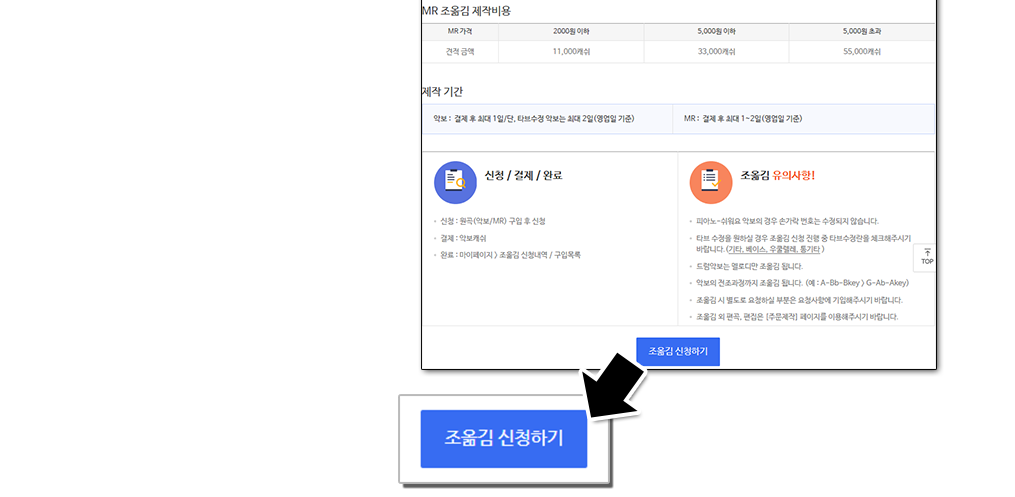Screen dimensions: 1015x497
Task: Click the '조옮김 시 별도로 요청하실 부분은' line
Action: point(799,300)
